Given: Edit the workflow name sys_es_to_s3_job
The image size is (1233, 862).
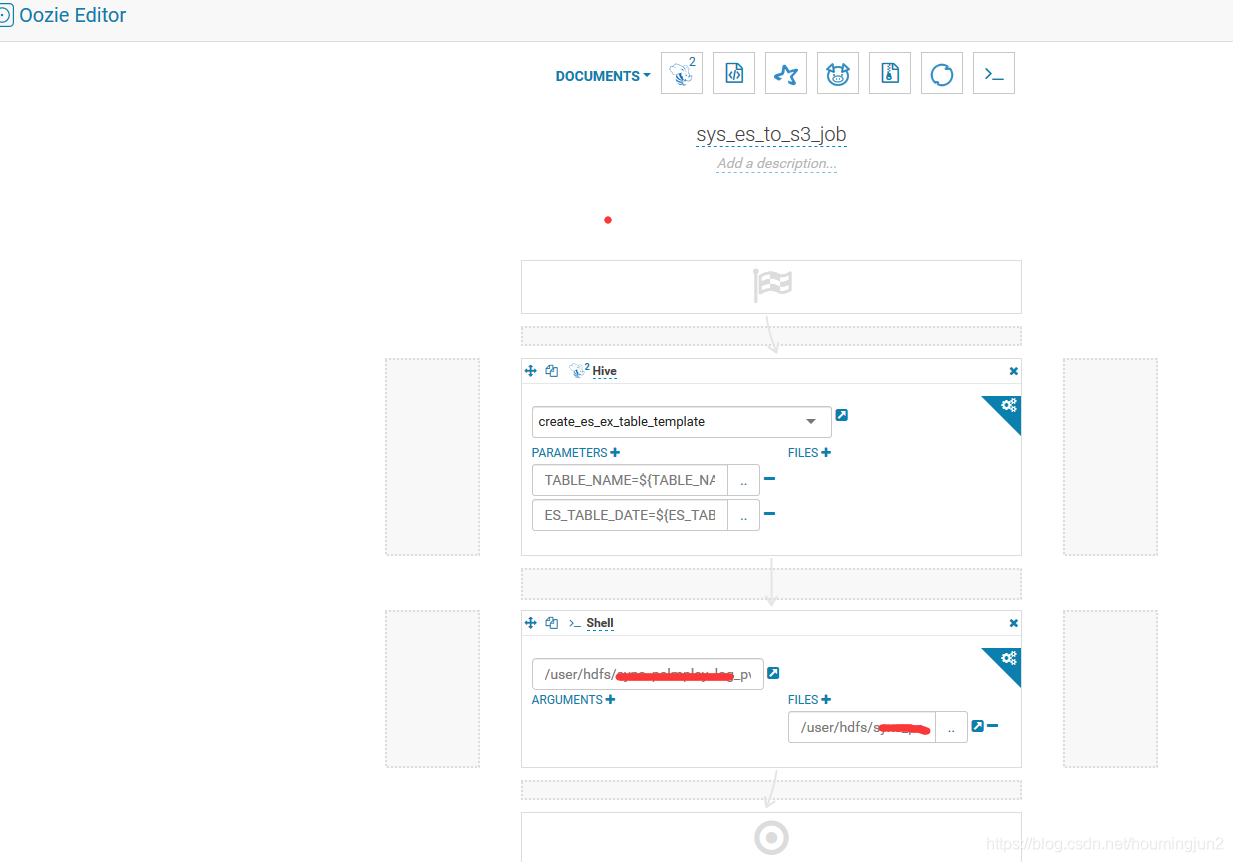Looking at the screenshot, I should point(771,133).
